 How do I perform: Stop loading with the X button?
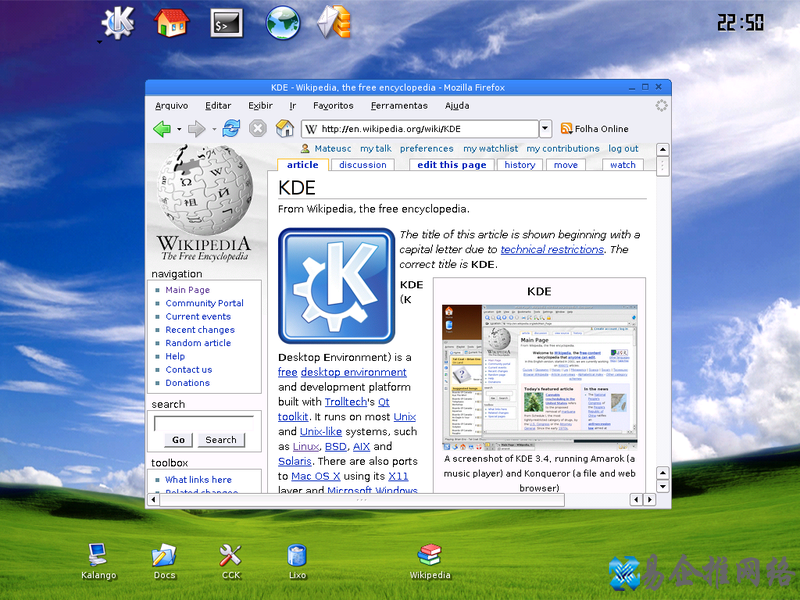point(258,129)
